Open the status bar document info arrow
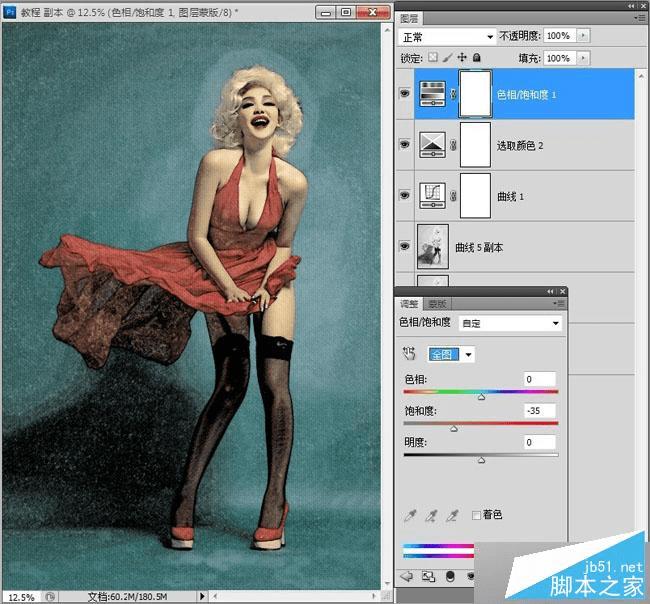Image resolution: width=650 pixels, height=604 pixels. click(x=202, y=596)
